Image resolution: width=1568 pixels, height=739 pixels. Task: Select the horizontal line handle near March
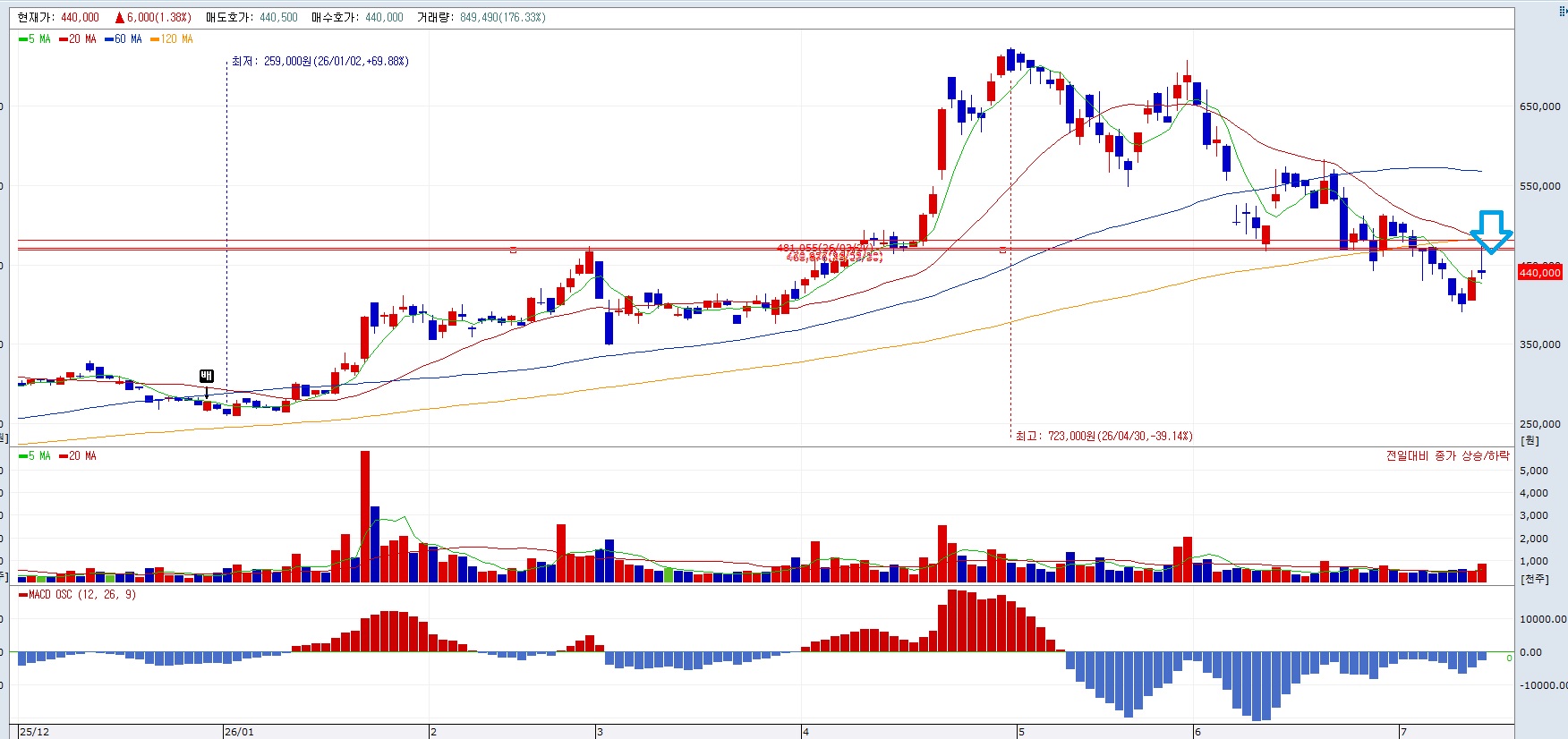[513, 250]
